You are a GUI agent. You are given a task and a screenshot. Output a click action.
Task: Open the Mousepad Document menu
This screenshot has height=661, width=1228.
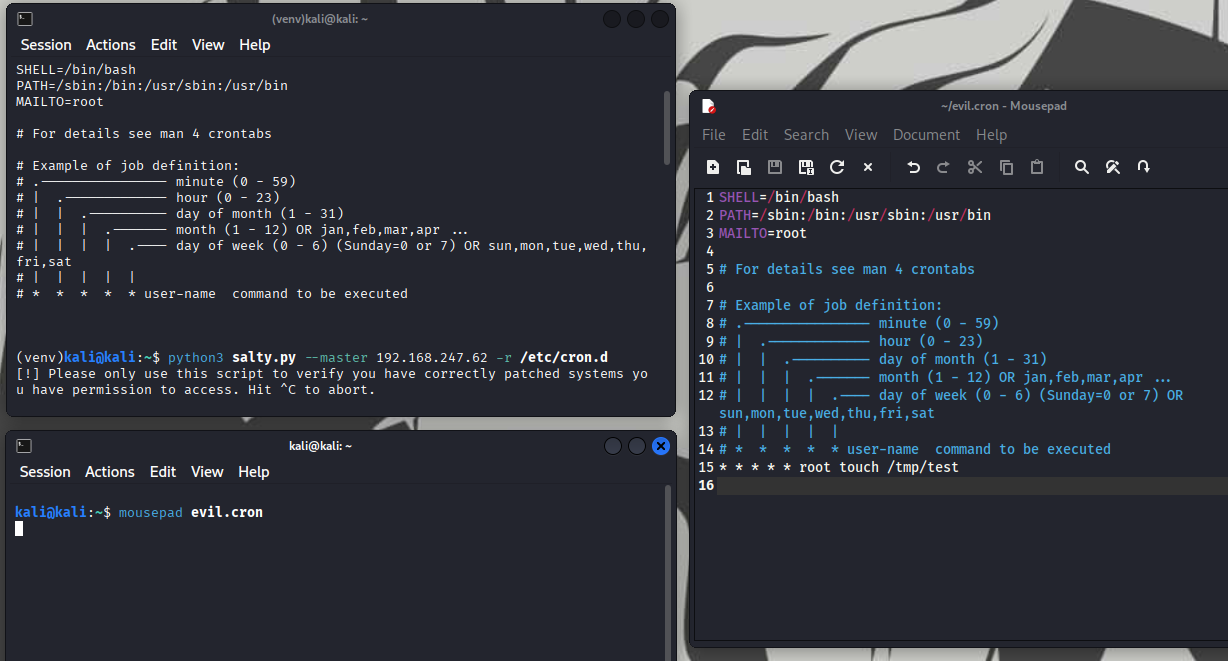click(926, 135)
